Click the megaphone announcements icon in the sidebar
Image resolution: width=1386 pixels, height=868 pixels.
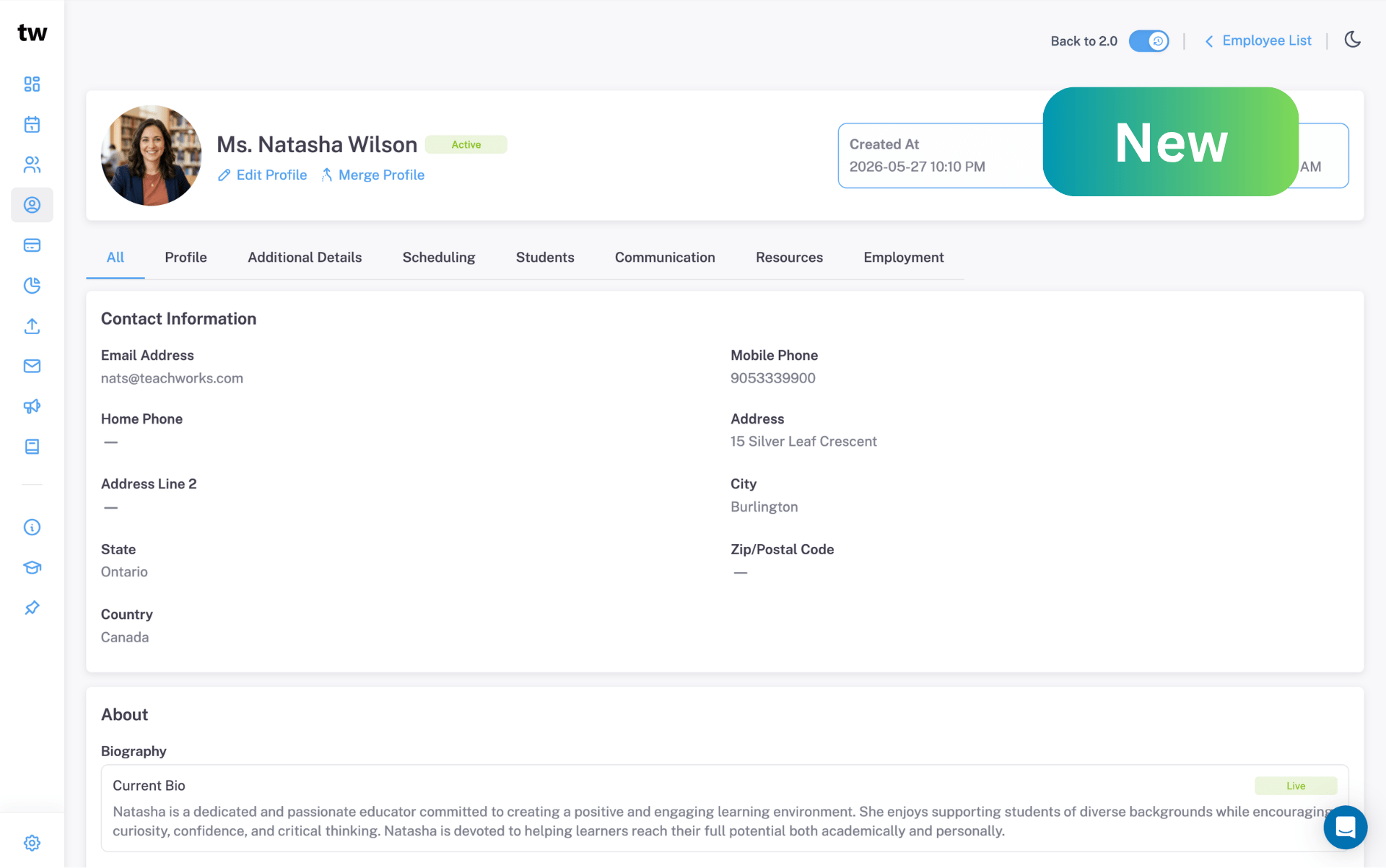coord(32,406)
